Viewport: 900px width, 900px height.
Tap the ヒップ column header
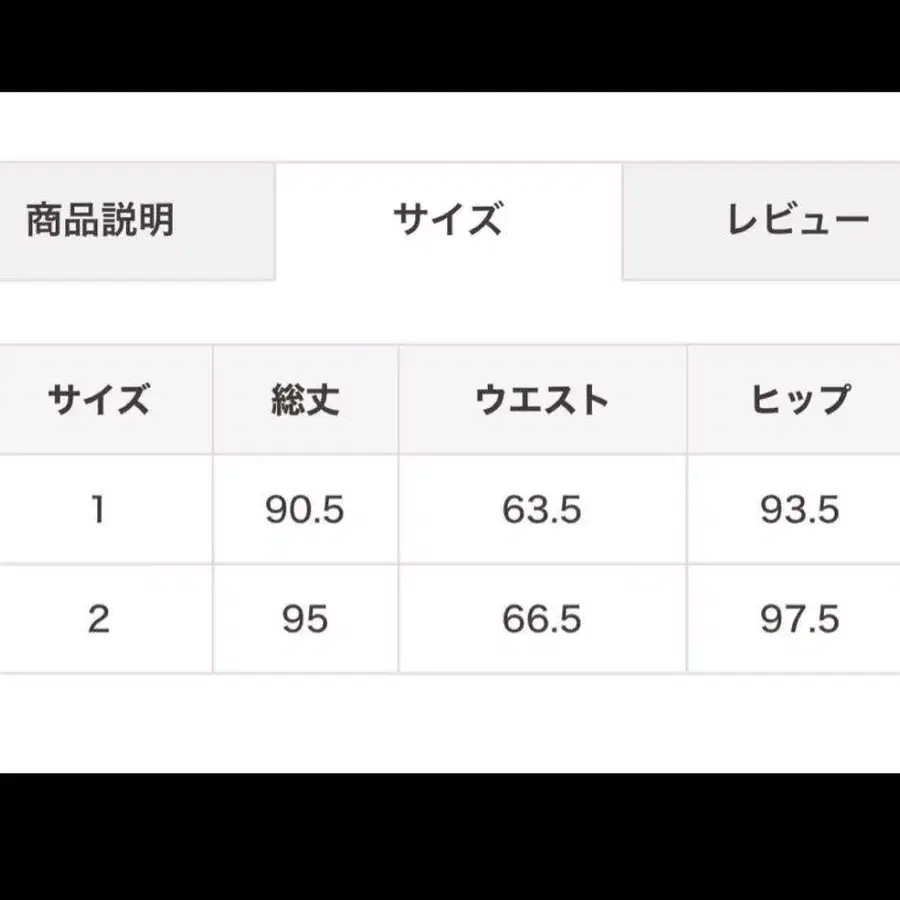tap(799, 400)
